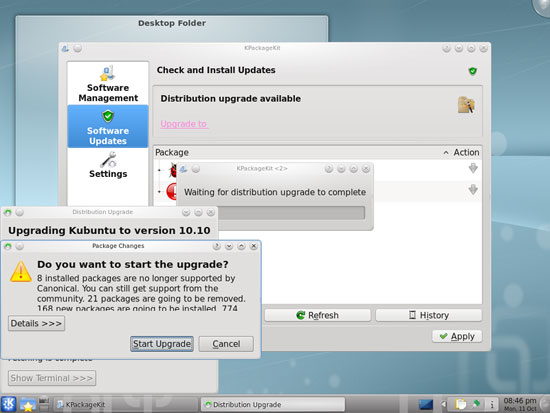Viewport: 550px width, 413px height.
Task: Click the info icon in system tray
Action: [x=492, y=404]
